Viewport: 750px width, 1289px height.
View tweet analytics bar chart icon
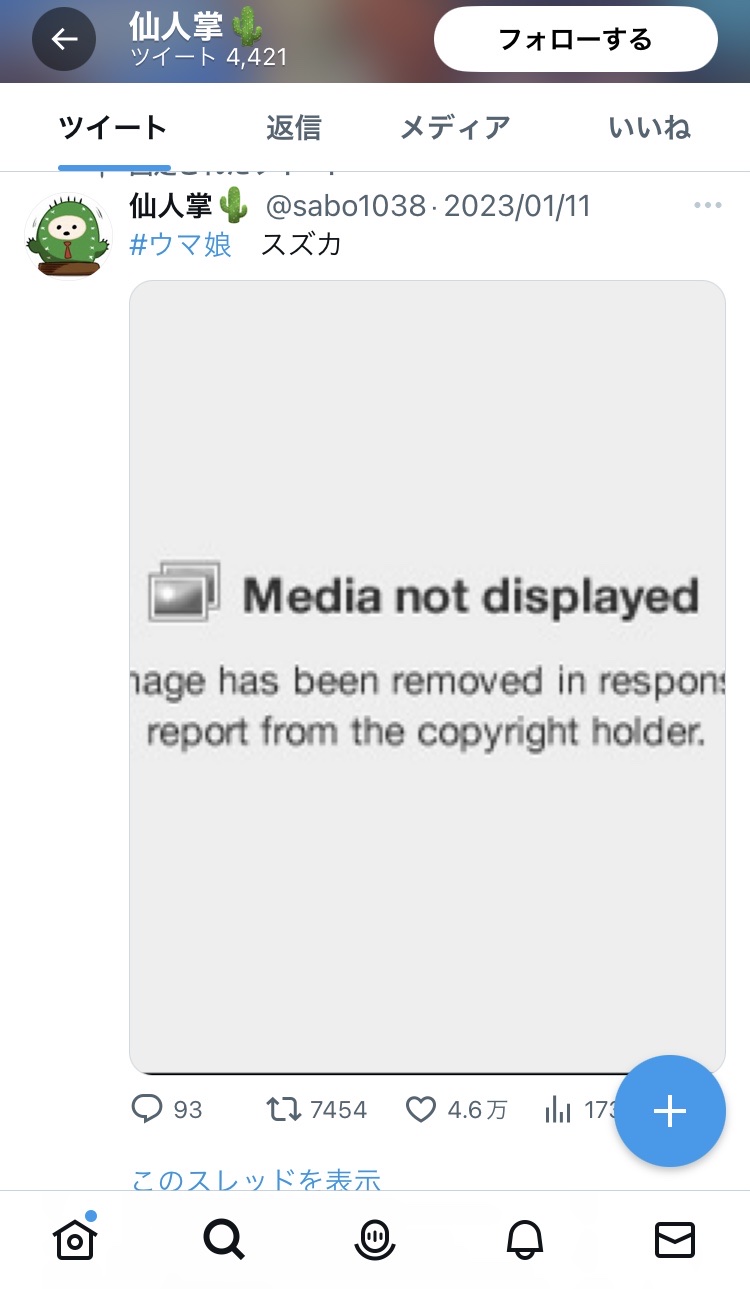pyautogui.click(x=558, y=1109)
